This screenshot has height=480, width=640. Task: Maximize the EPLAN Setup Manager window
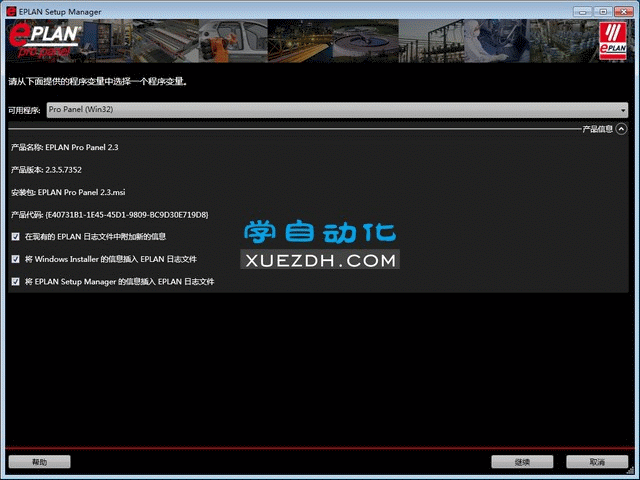[x=603, y=12]
